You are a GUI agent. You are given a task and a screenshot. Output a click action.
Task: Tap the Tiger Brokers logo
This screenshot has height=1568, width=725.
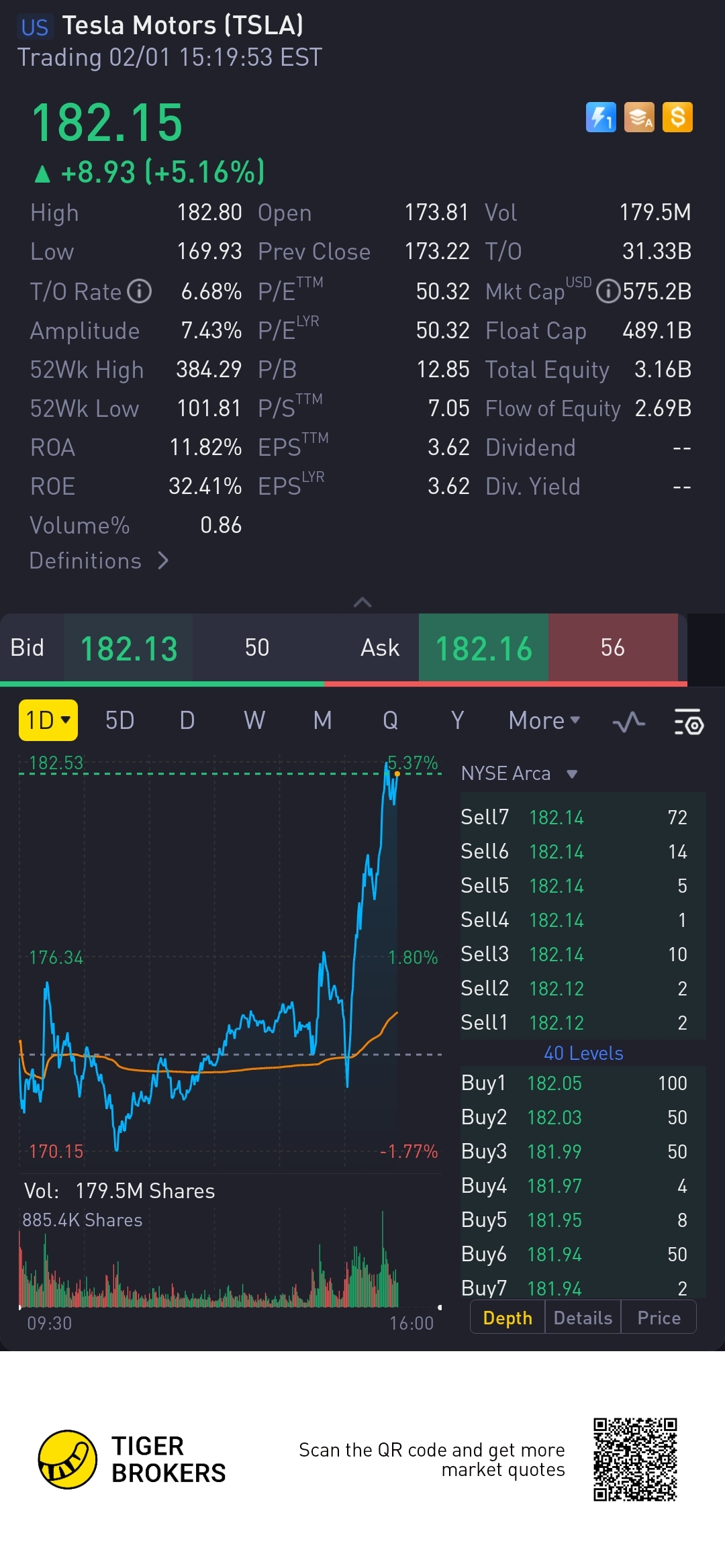(68, 1459)
